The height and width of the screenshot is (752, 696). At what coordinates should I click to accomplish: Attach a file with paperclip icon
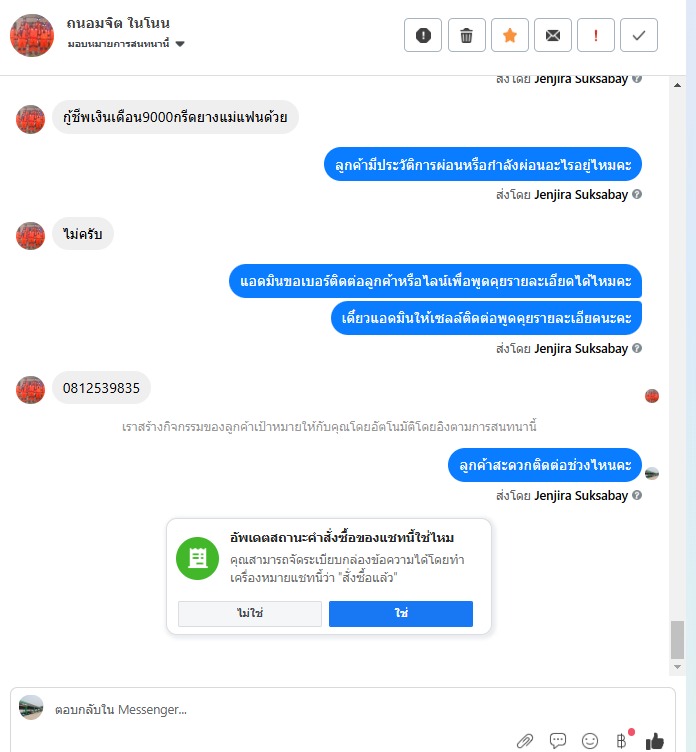(525, 740)
